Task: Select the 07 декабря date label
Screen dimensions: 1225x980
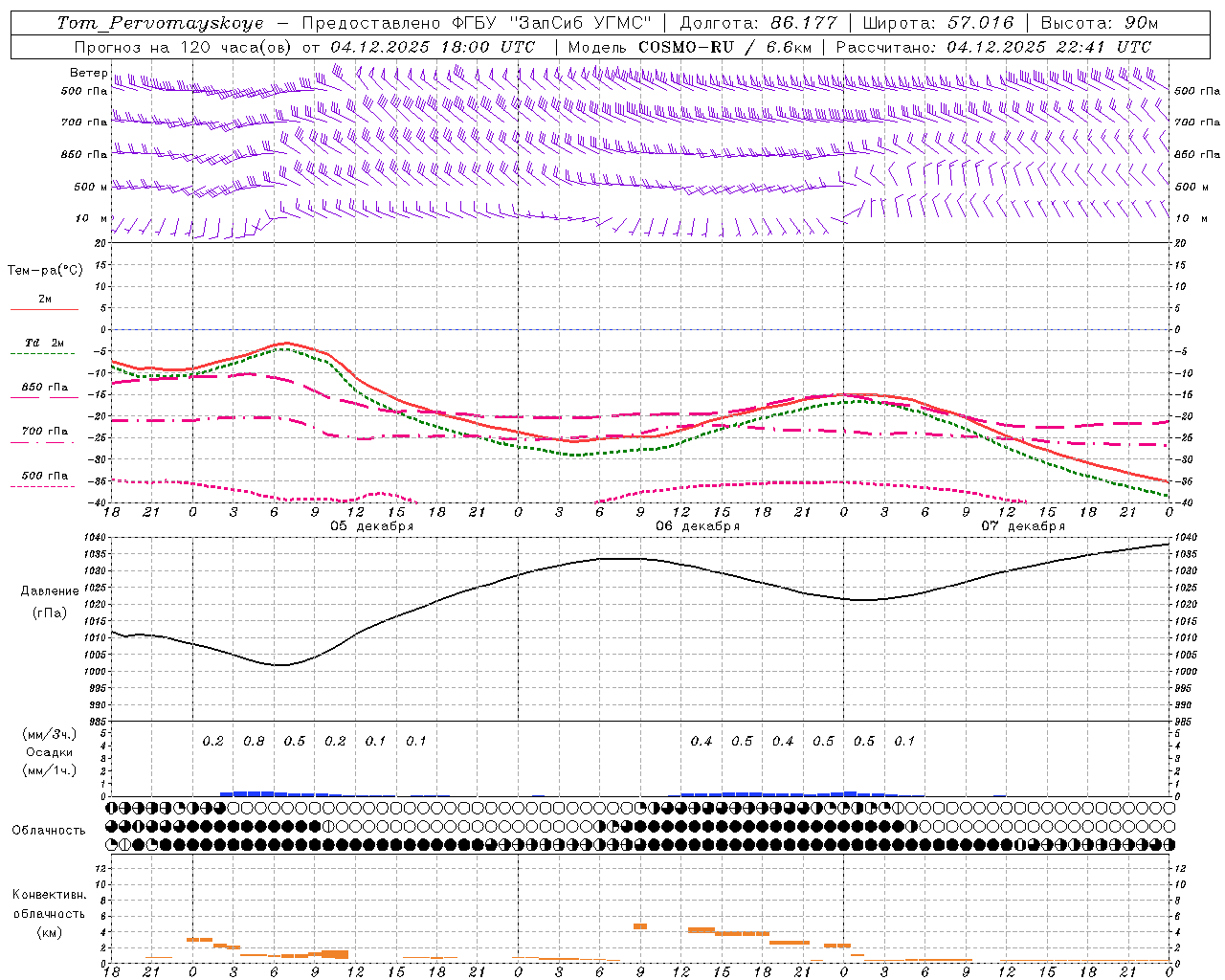Action: point(1023,526)
